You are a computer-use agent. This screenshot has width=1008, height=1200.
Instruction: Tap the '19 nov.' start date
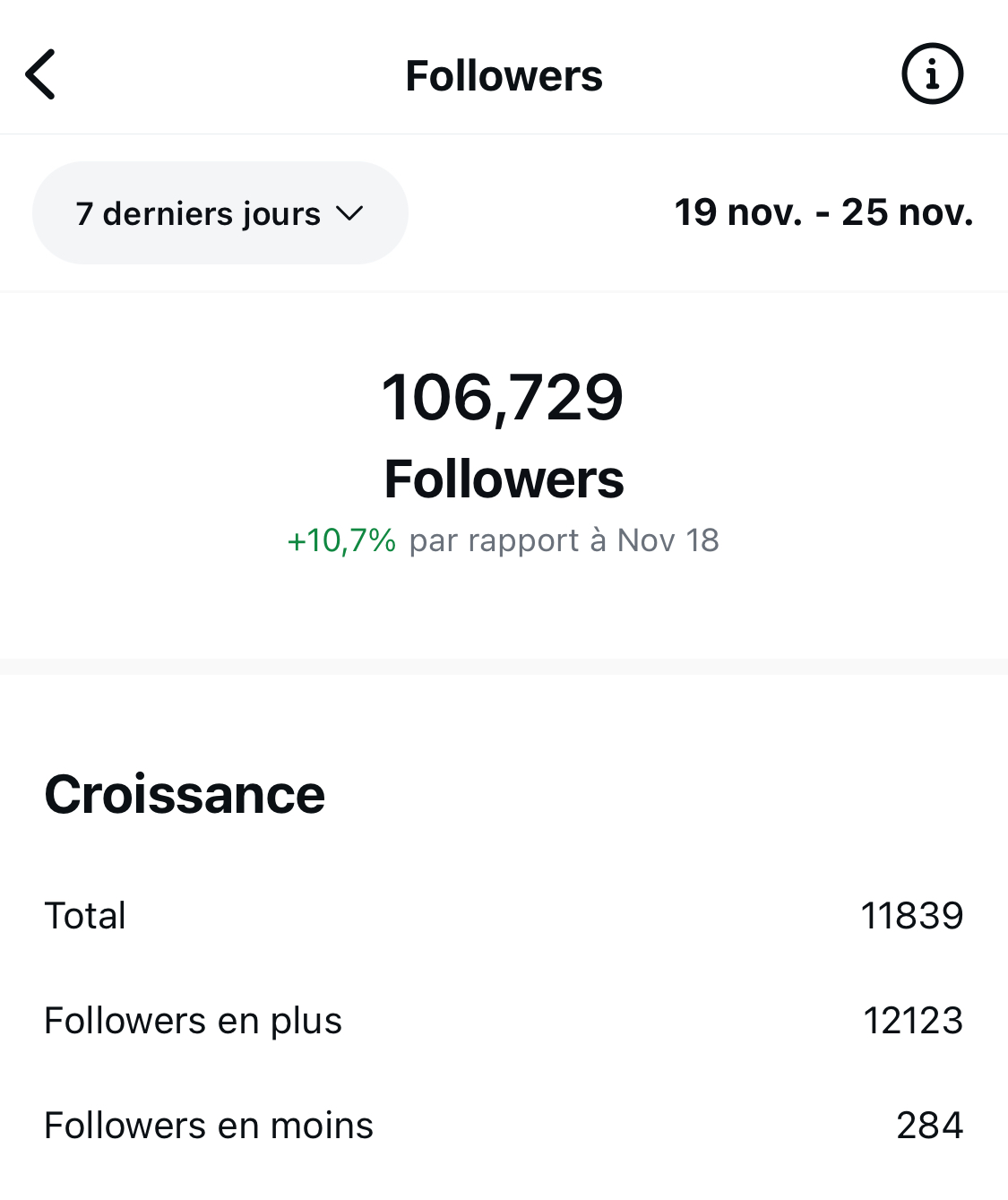click(738, 212)
